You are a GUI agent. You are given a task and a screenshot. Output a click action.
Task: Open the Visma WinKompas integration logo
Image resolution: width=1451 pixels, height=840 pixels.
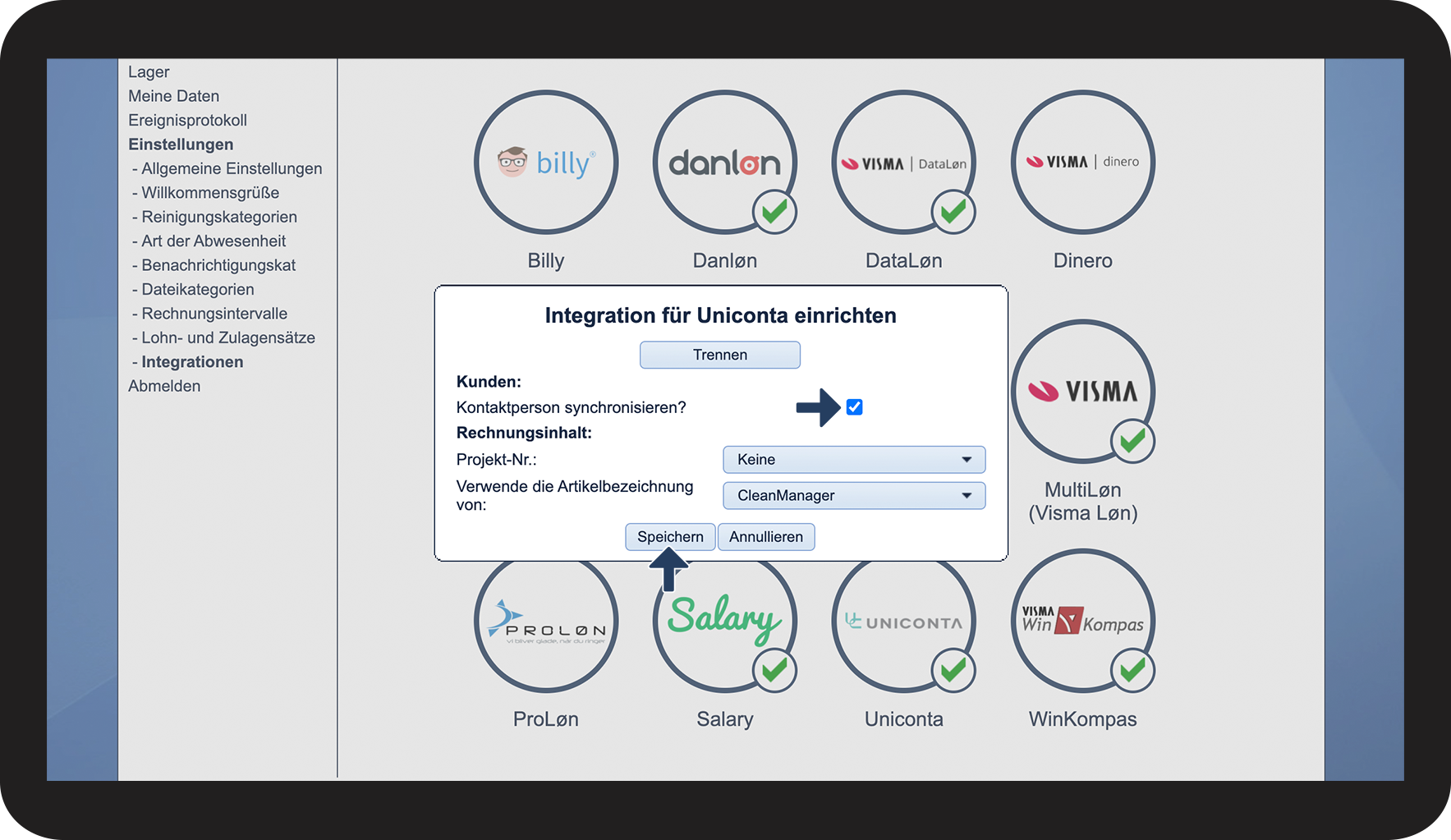click(x=1083, y=621)
